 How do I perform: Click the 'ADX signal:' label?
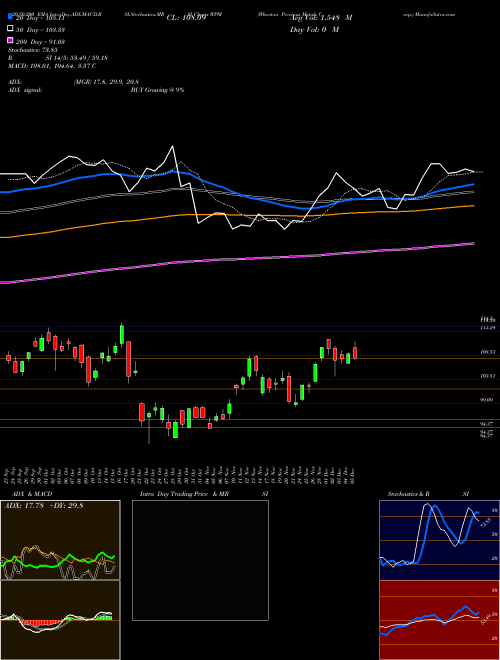click(x=25, y=90)
